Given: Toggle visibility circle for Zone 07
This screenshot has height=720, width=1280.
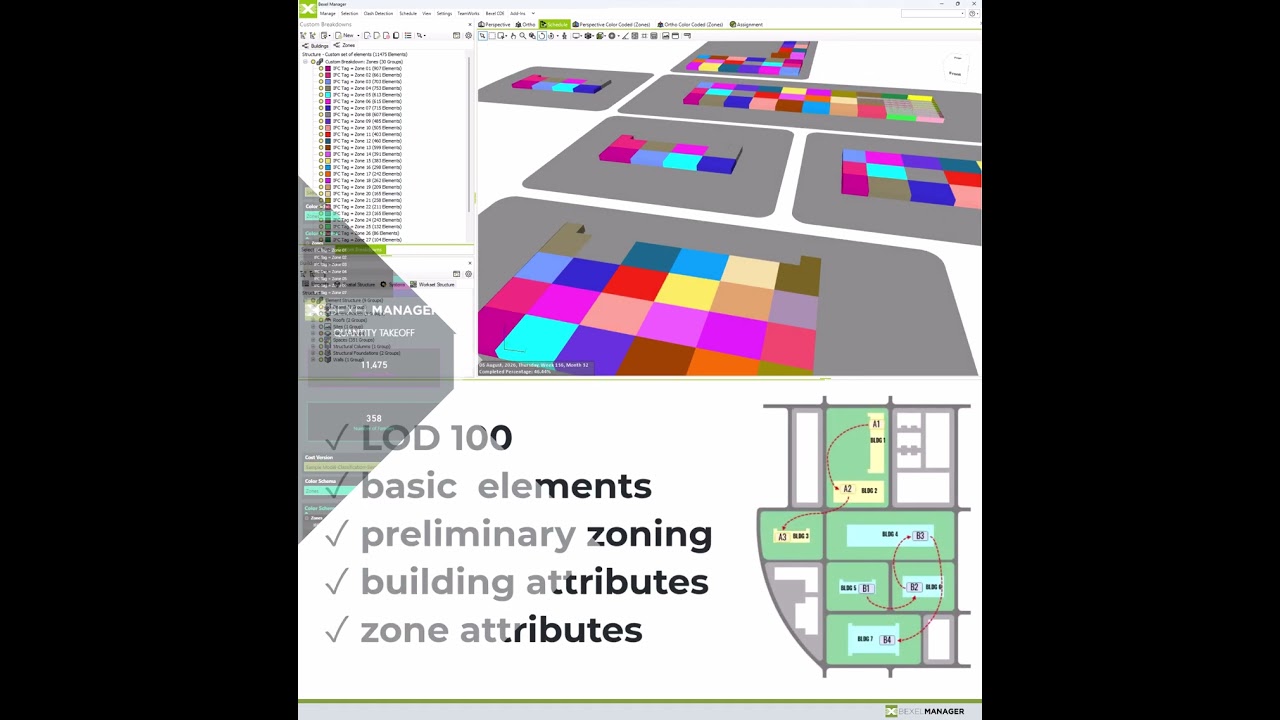Looking at the screenshot, I should [x=321, y=108].
